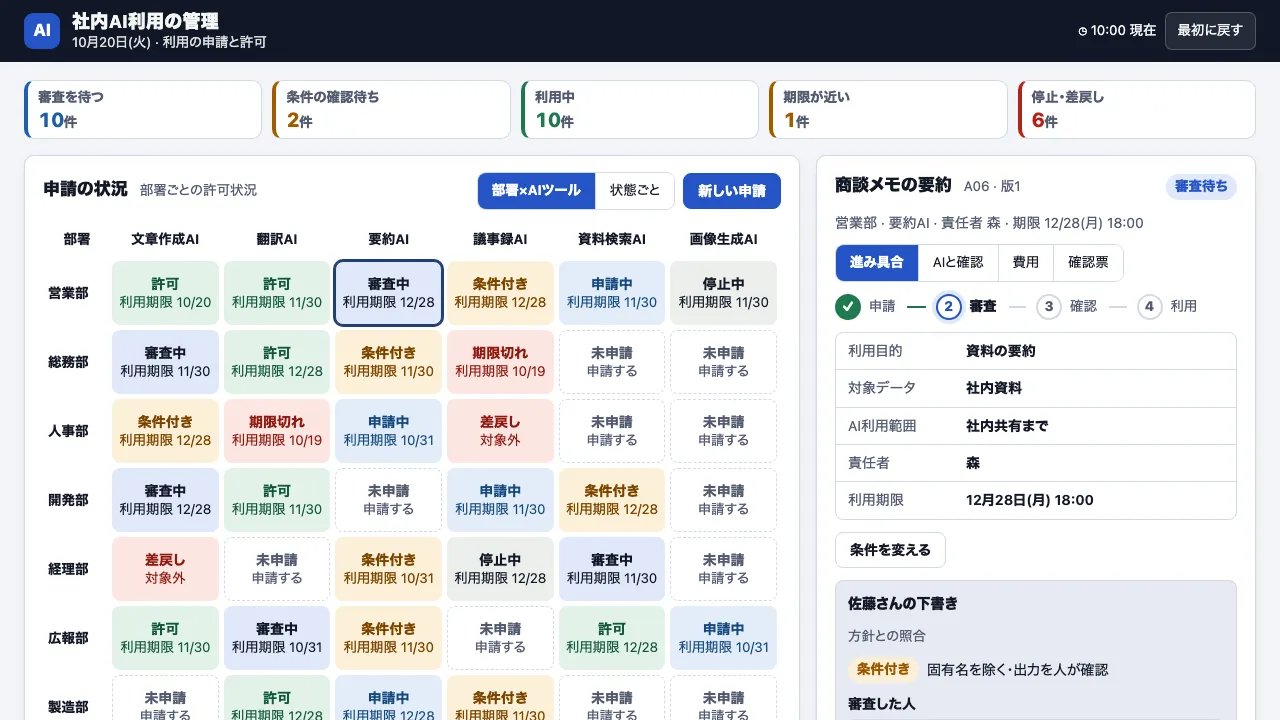Start a new request with 新しい申請
Viewport: 1280px width, 720px height.
(x=732, y=191)
